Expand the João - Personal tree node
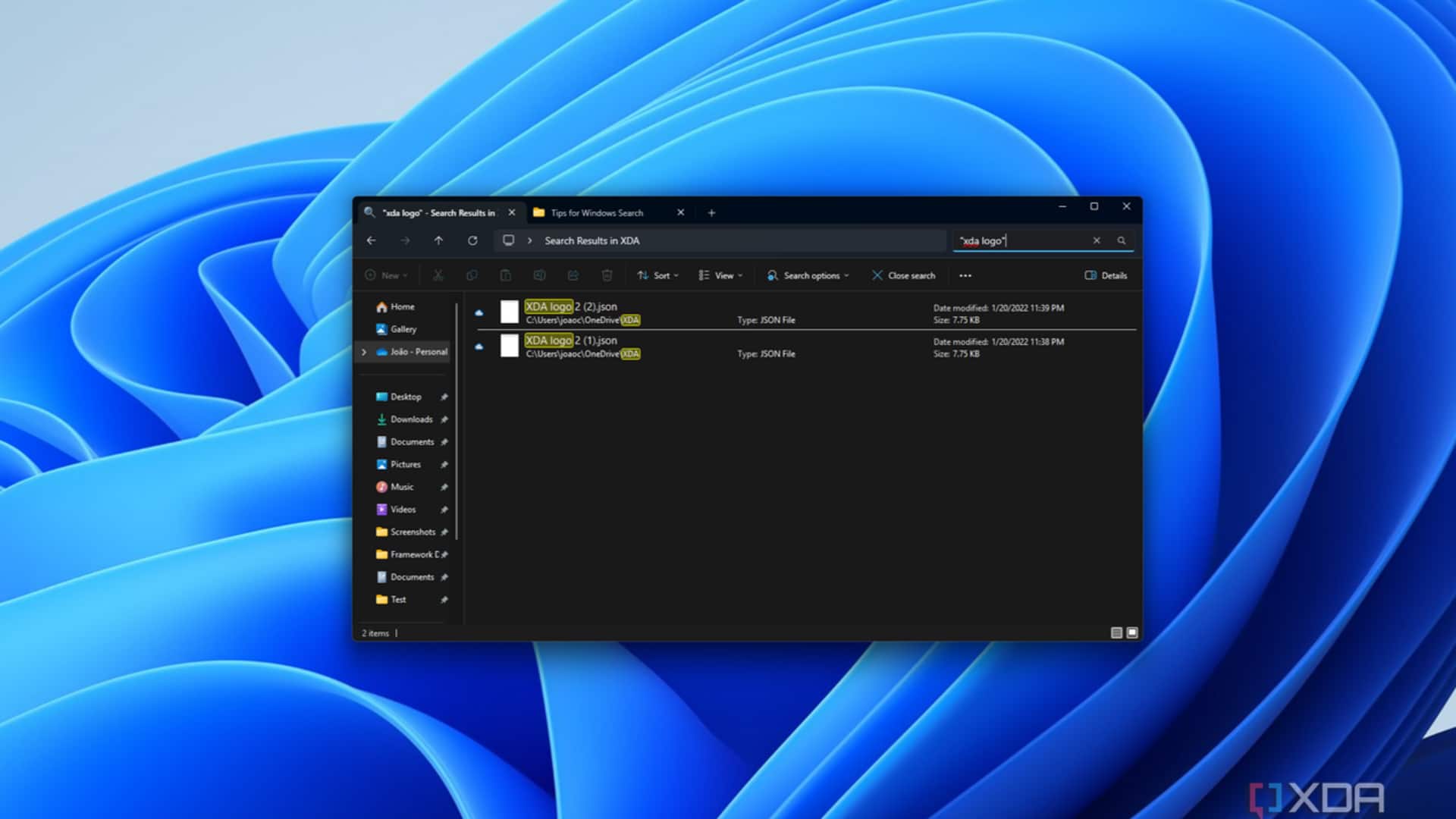The width and height of the screenshot is (1456, 819). point(364,352)
